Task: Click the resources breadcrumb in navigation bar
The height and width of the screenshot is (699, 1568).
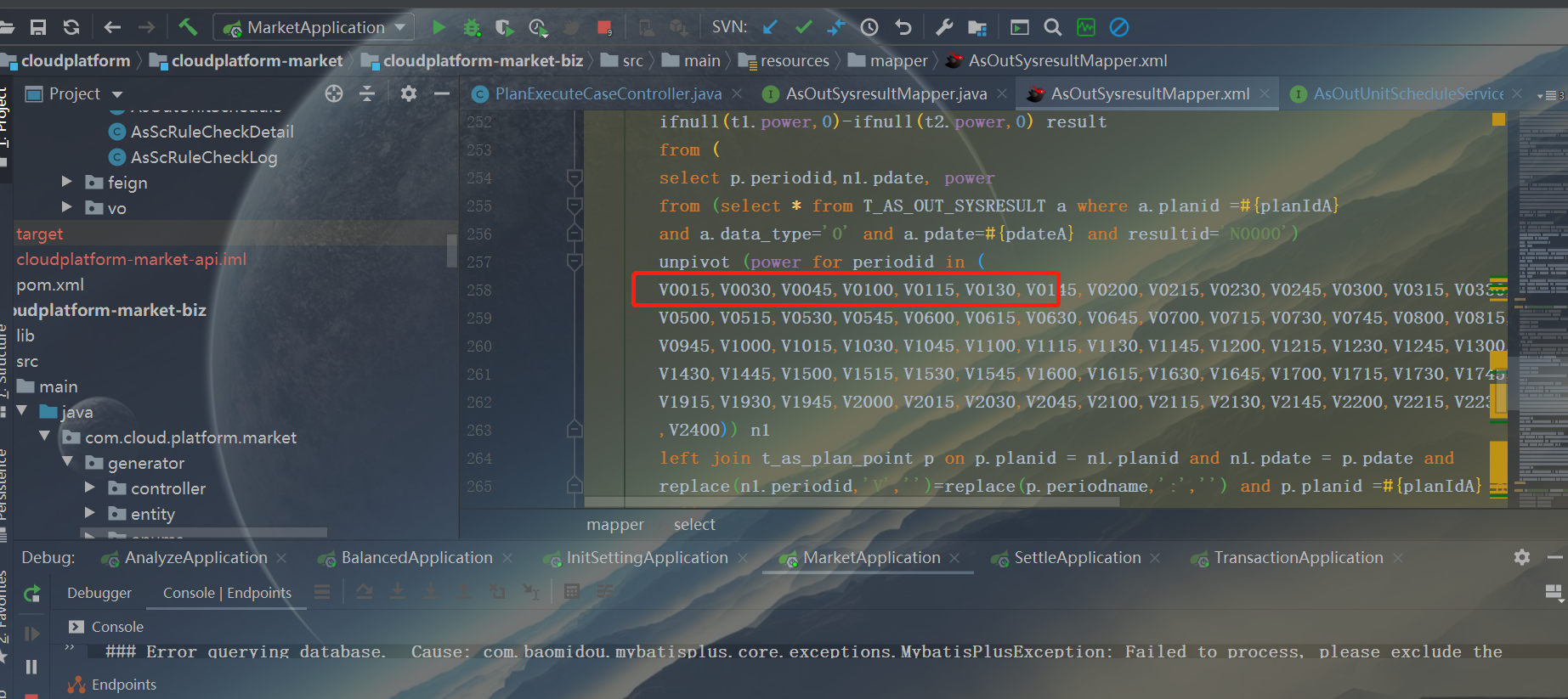Action: point(784,60)
